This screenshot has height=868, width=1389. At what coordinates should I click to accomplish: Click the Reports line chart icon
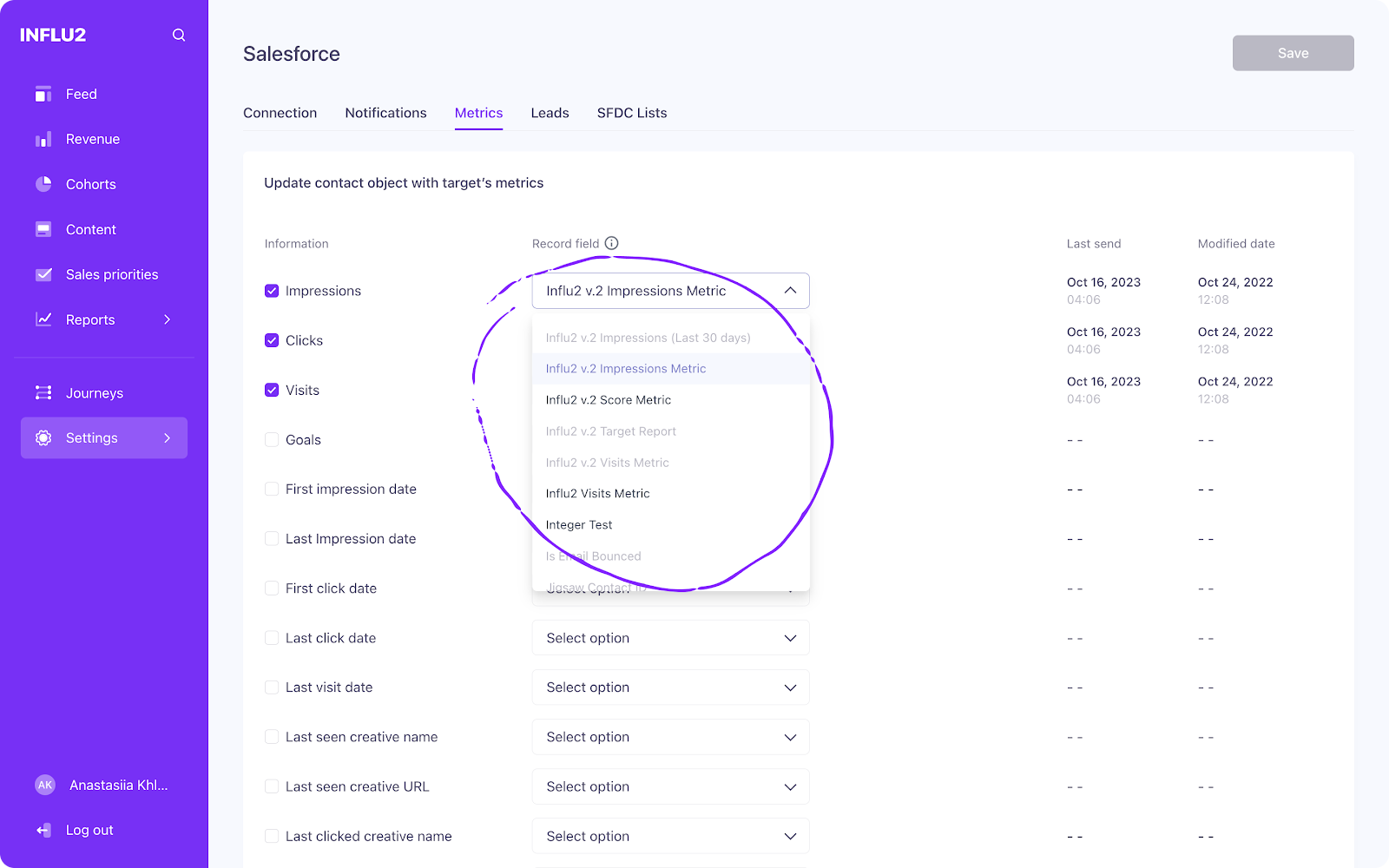pyautogui.click(x=43, y=319)
